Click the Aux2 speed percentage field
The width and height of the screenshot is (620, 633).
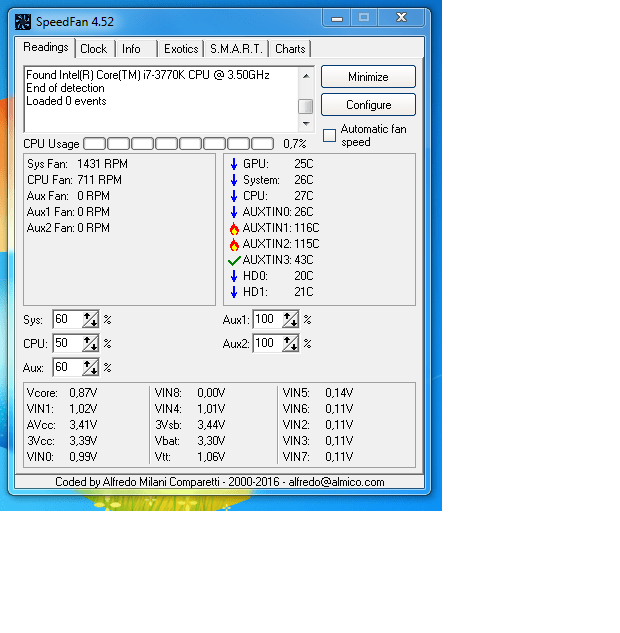268,344
